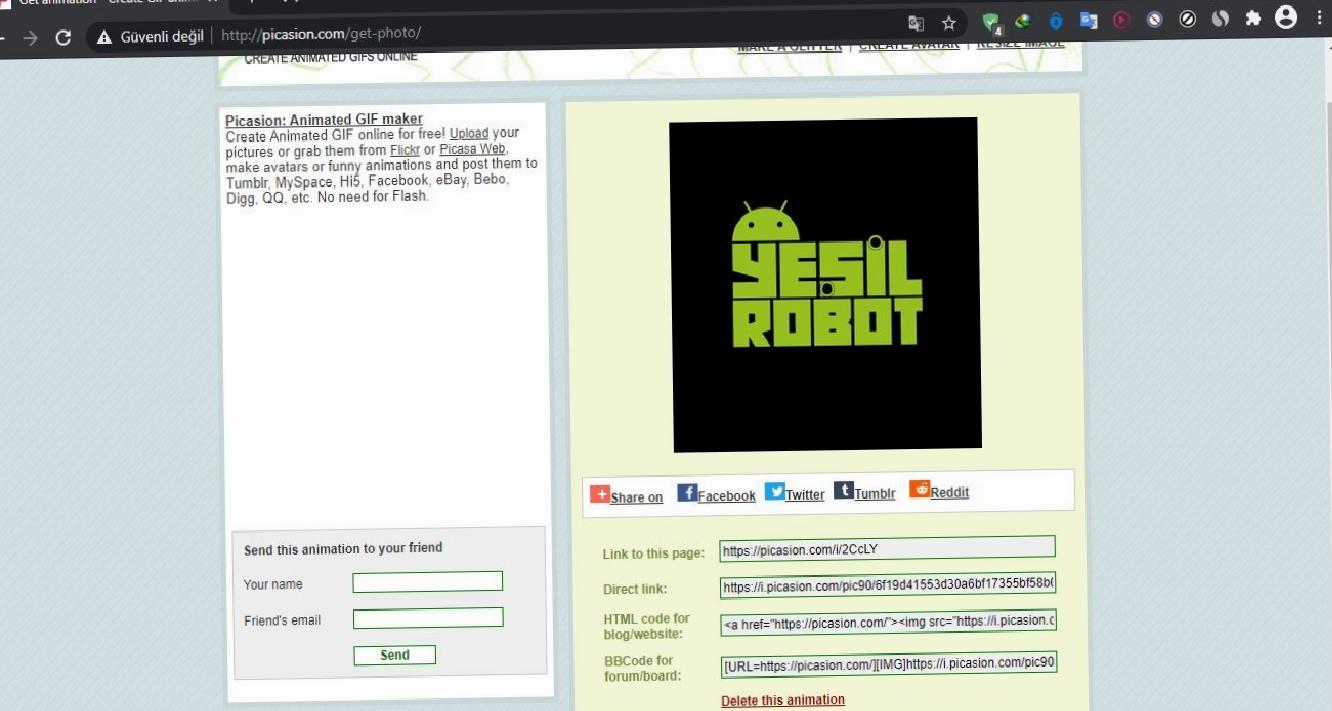The height and width of the screenshot is (711, 1332).
Task: Select the Link to this page field
Action: (x=887, y=548)
